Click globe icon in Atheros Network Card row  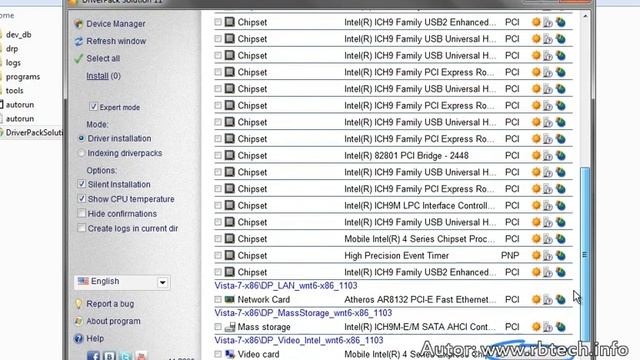pyautogui.click(x=561, y=299)
